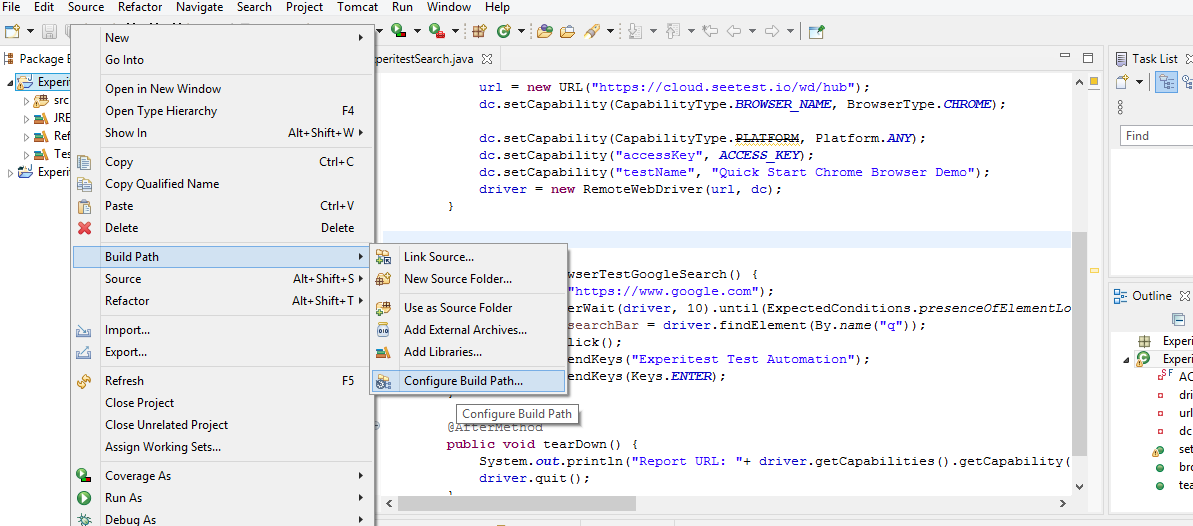Open the Help menu
The image size is (1193, 526).
[x=497, y=7]
